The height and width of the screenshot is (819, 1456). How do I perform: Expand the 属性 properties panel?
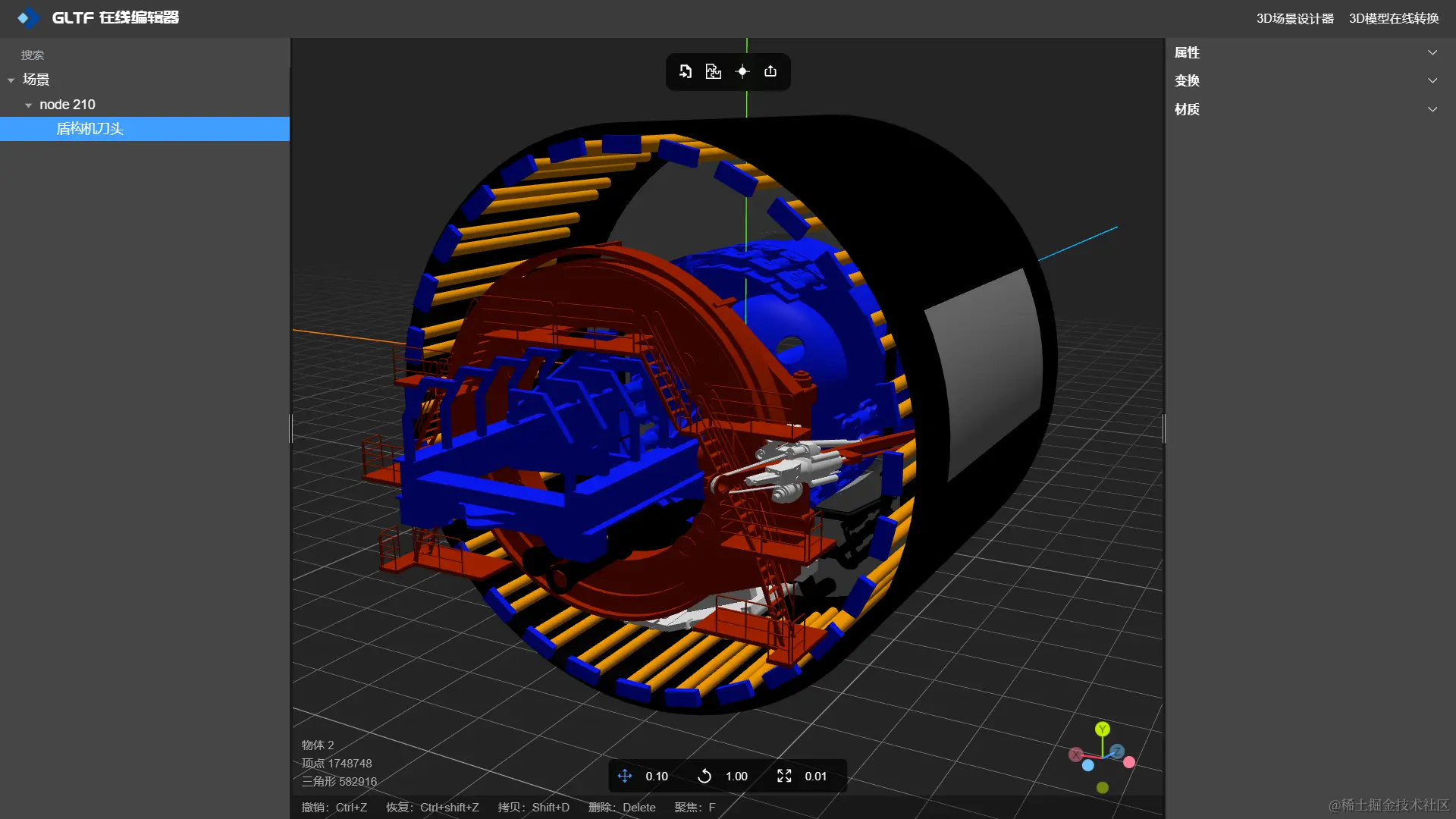(1432, 52)
